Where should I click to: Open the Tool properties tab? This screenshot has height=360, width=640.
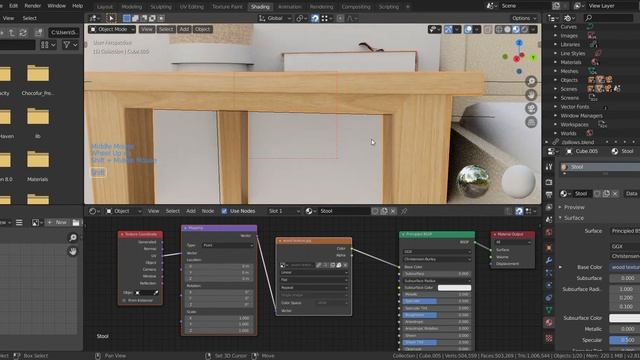(x=549, y=167)
